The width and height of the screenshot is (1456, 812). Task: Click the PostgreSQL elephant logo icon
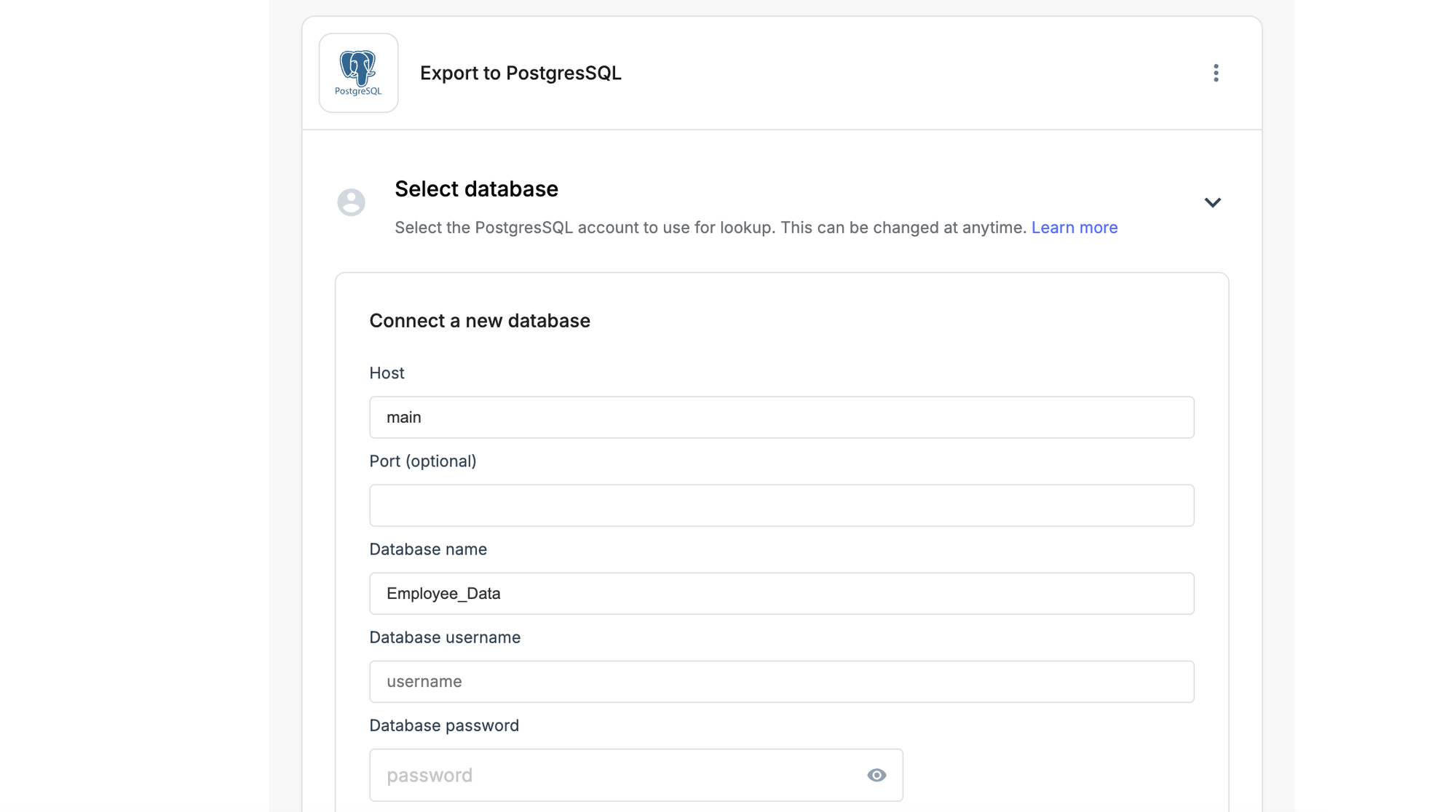tap(358, 73)
